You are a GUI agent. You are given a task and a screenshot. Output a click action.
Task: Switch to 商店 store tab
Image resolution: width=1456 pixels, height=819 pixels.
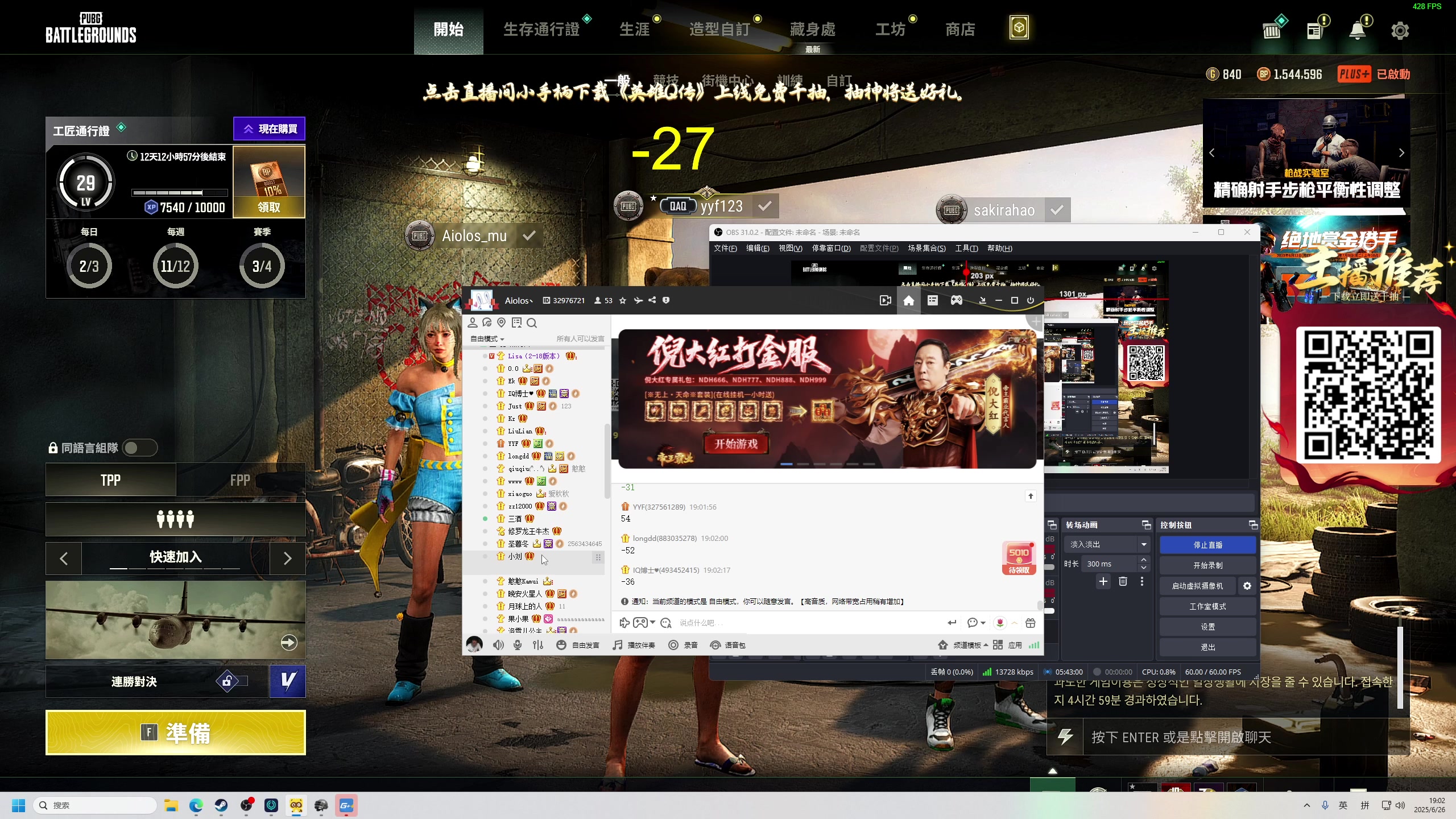[x=960, y=30]
